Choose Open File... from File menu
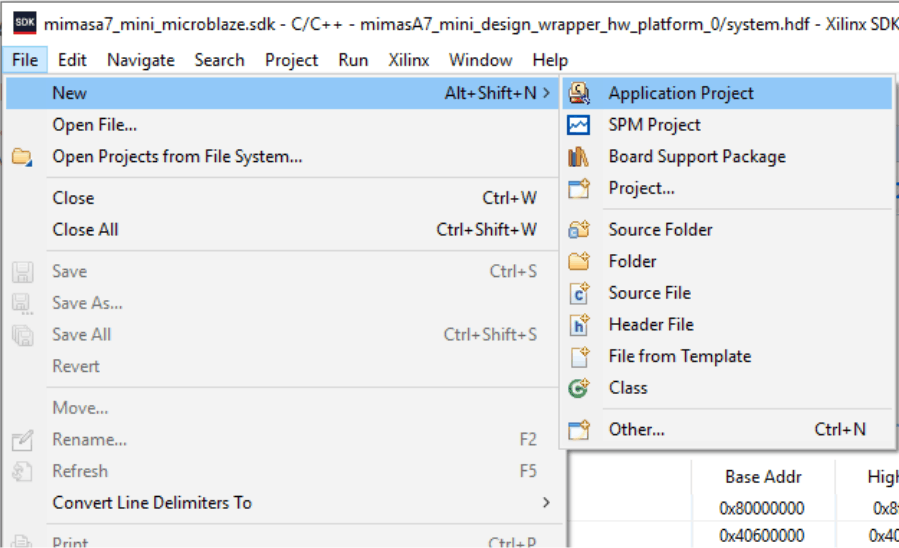This screenshot has width=899, height=548. (95, 125)
